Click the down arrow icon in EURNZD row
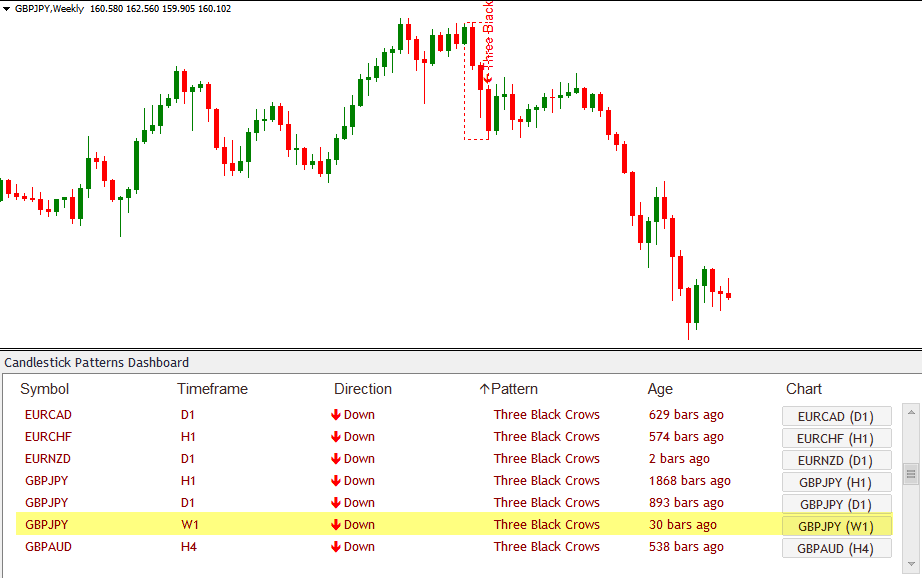 [336, 459]
